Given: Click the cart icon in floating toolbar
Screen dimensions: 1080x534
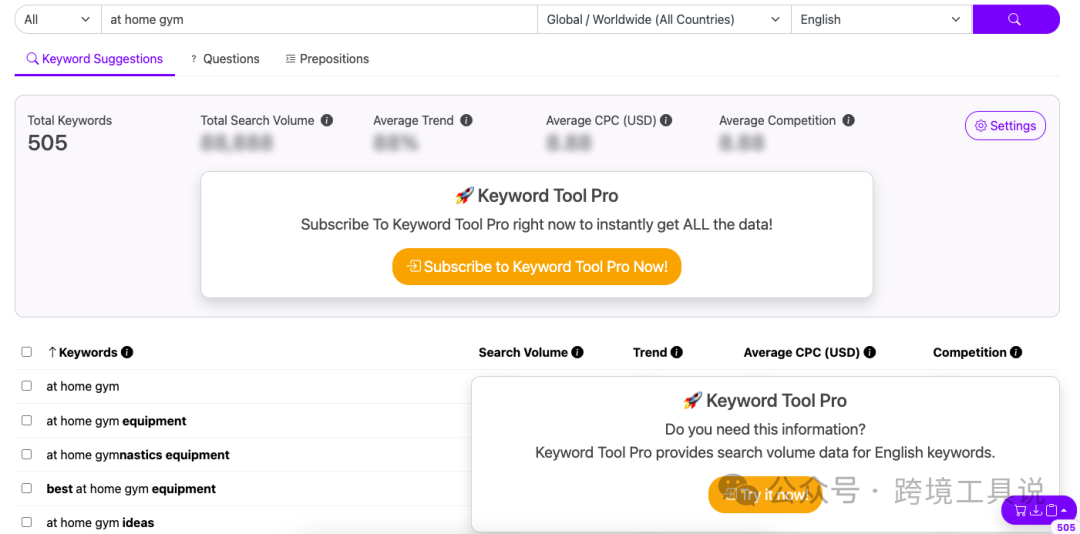Looking at the screenshot, I should tap(1020, 511).
